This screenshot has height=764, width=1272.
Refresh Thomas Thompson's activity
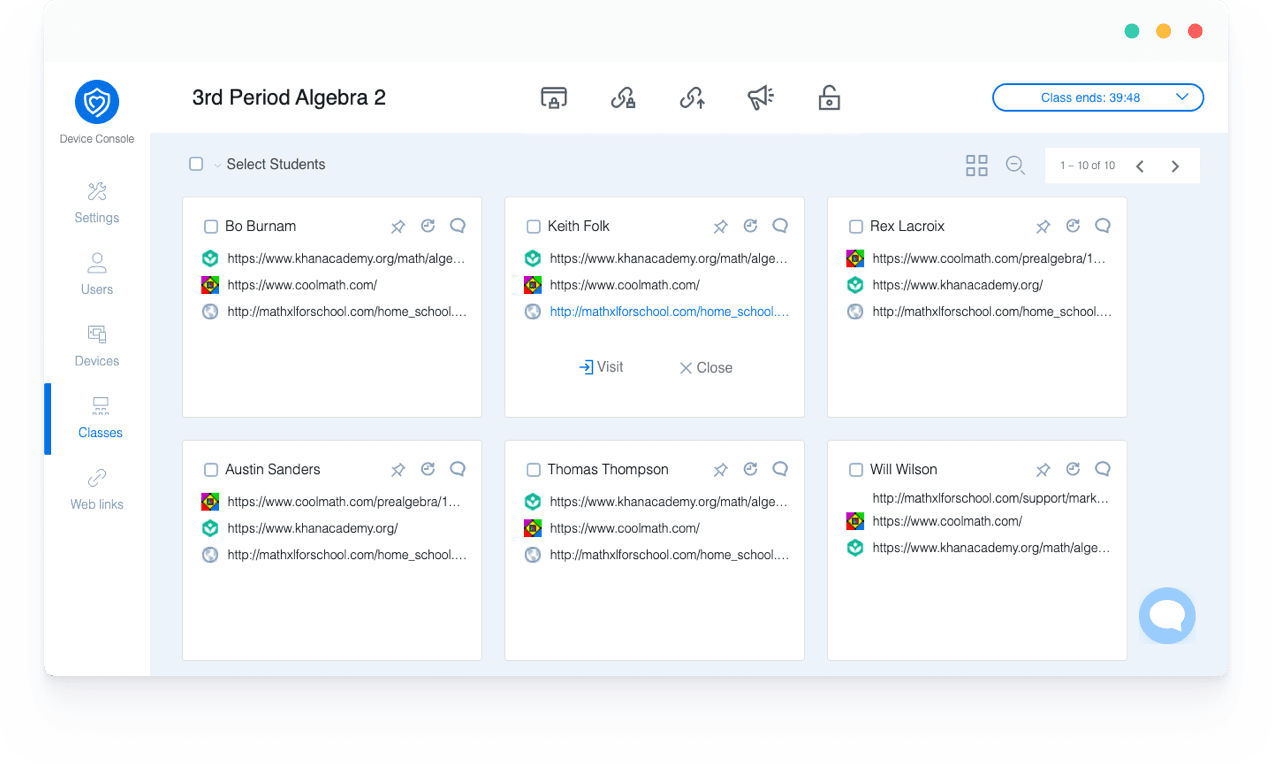pos(751,469)
